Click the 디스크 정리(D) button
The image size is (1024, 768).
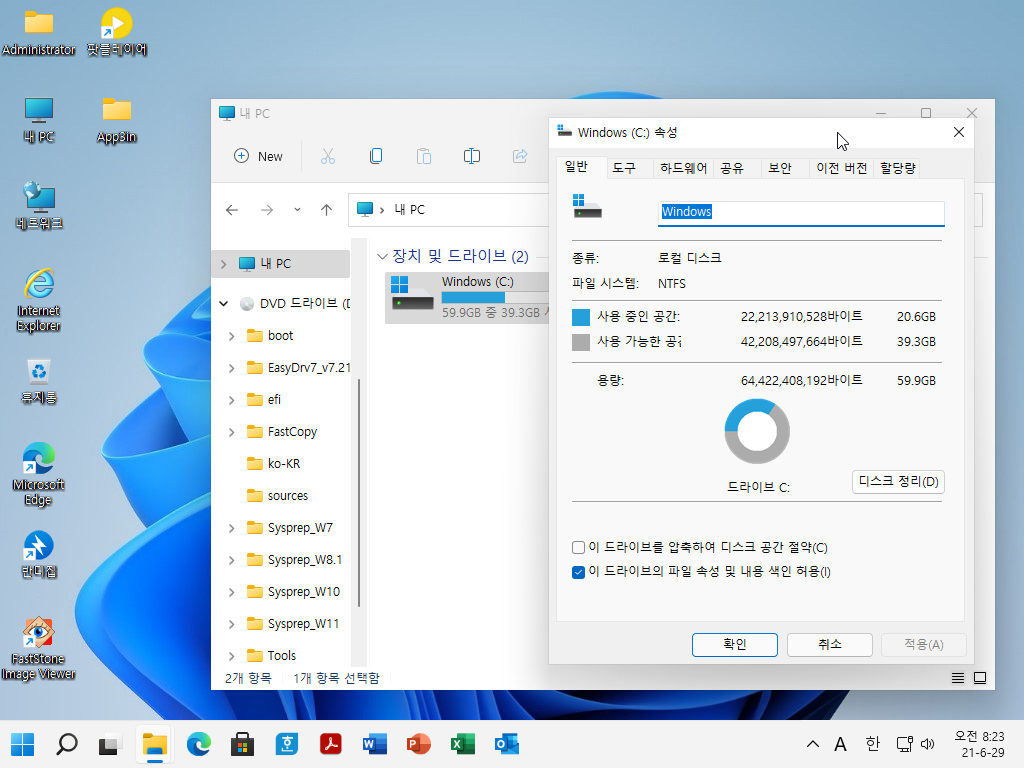(898, 482)
